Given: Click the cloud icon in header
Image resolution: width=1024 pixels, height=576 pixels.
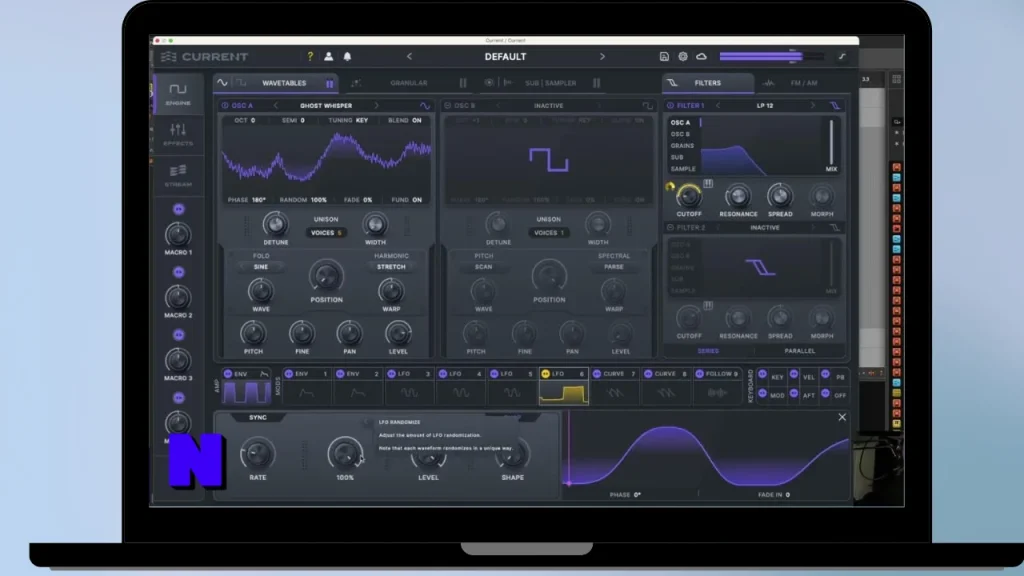Looking at the screenshot, I should tap(701, 57).
